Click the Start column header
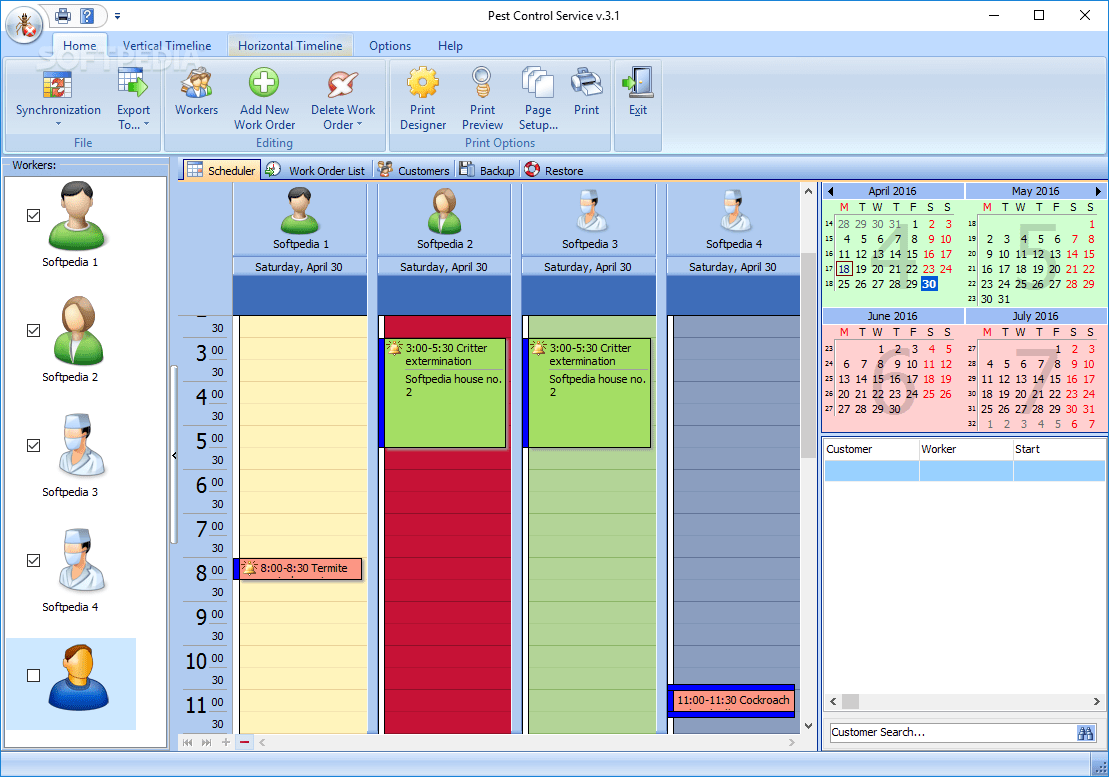The image size is (1109, 777). click(x=1059, y=449)
